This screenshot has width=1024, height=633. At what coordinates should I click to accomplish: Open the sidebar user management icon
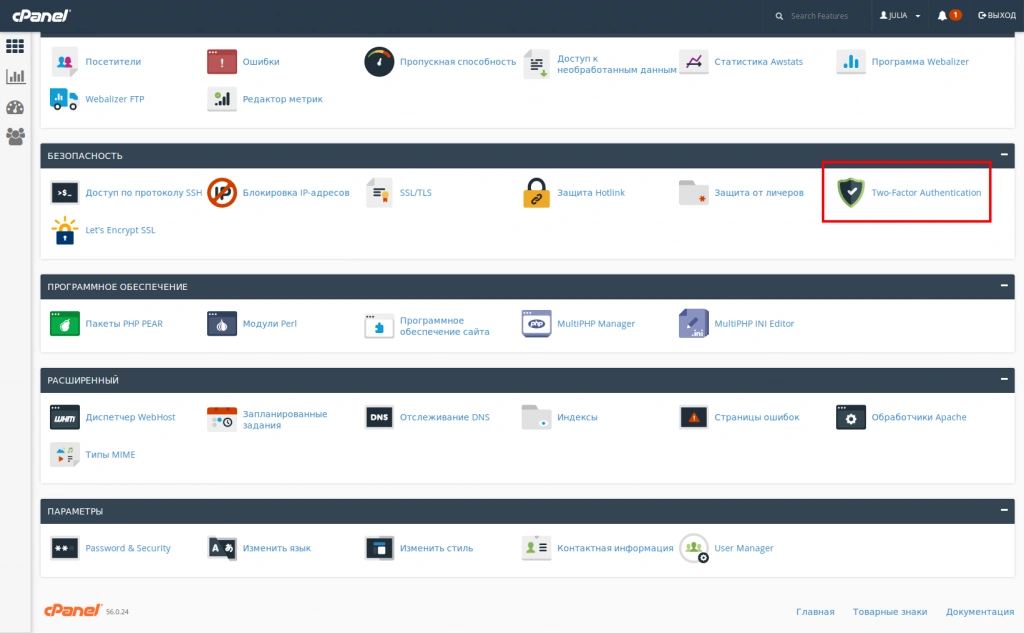(15, 137)
